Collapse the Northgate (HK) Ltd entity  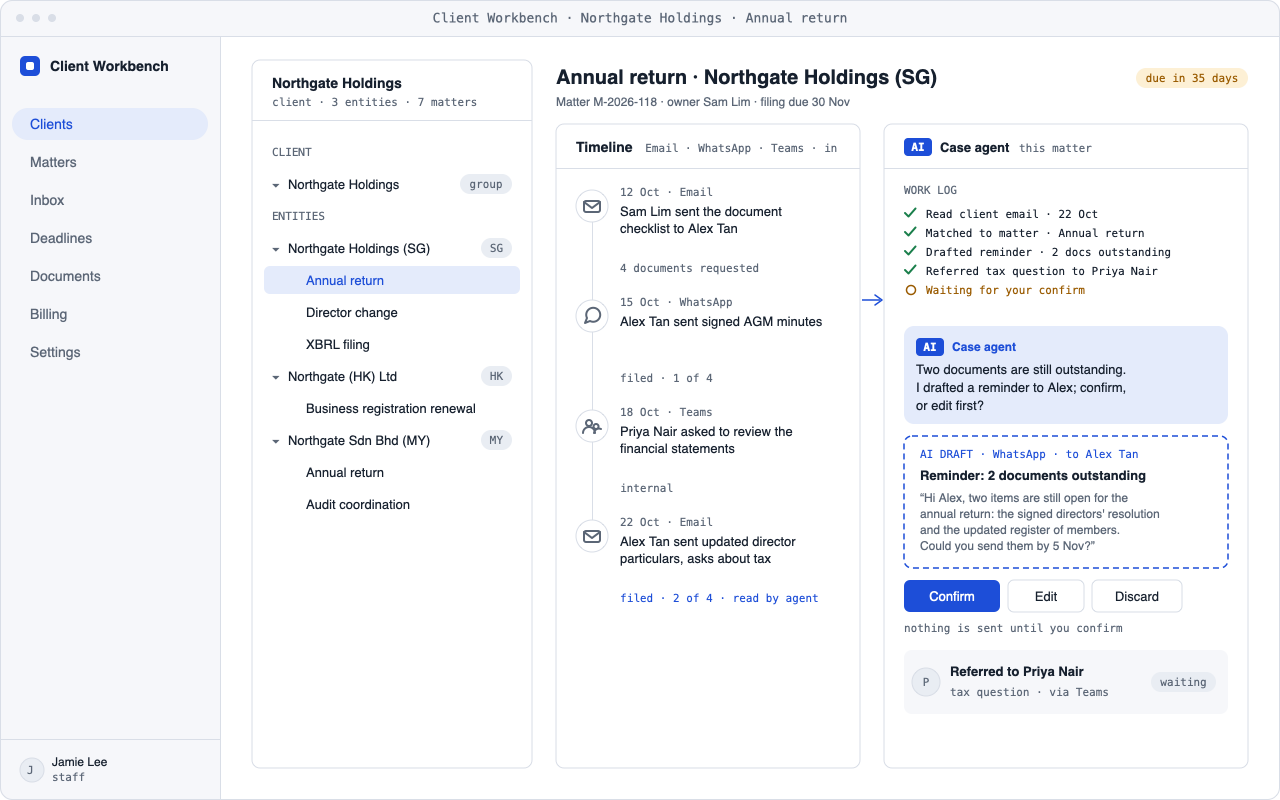276,377
